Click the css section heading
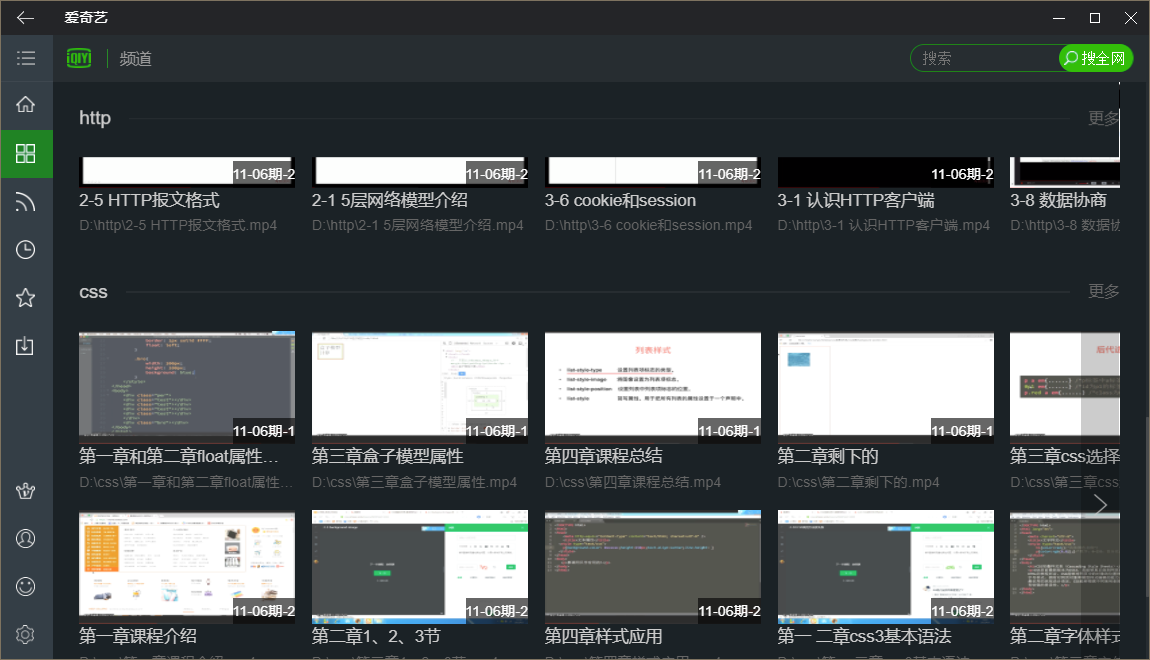 (x=93, y=292)
